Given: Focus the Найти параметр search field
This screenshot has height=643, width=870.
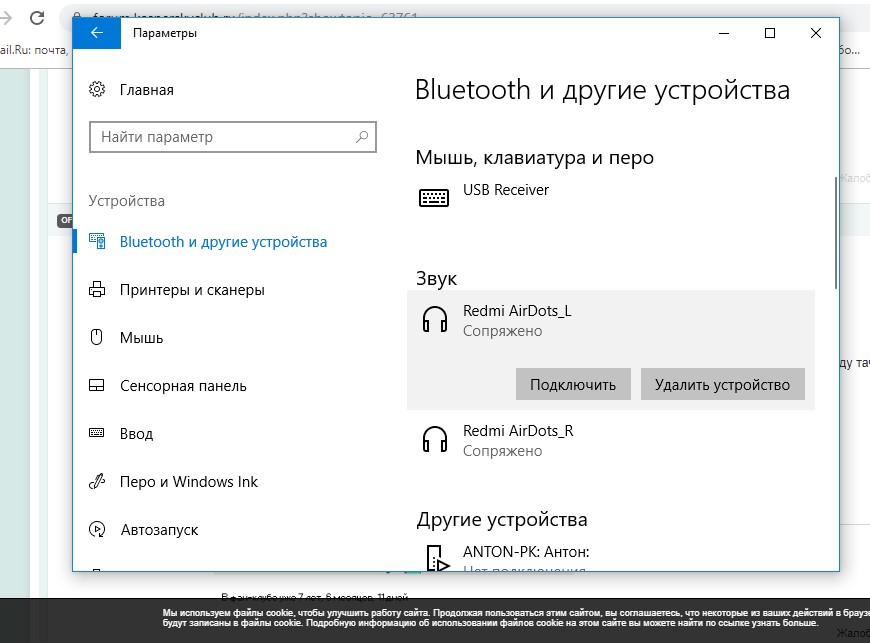Looking at the screenshot, I should coord(232,137).
